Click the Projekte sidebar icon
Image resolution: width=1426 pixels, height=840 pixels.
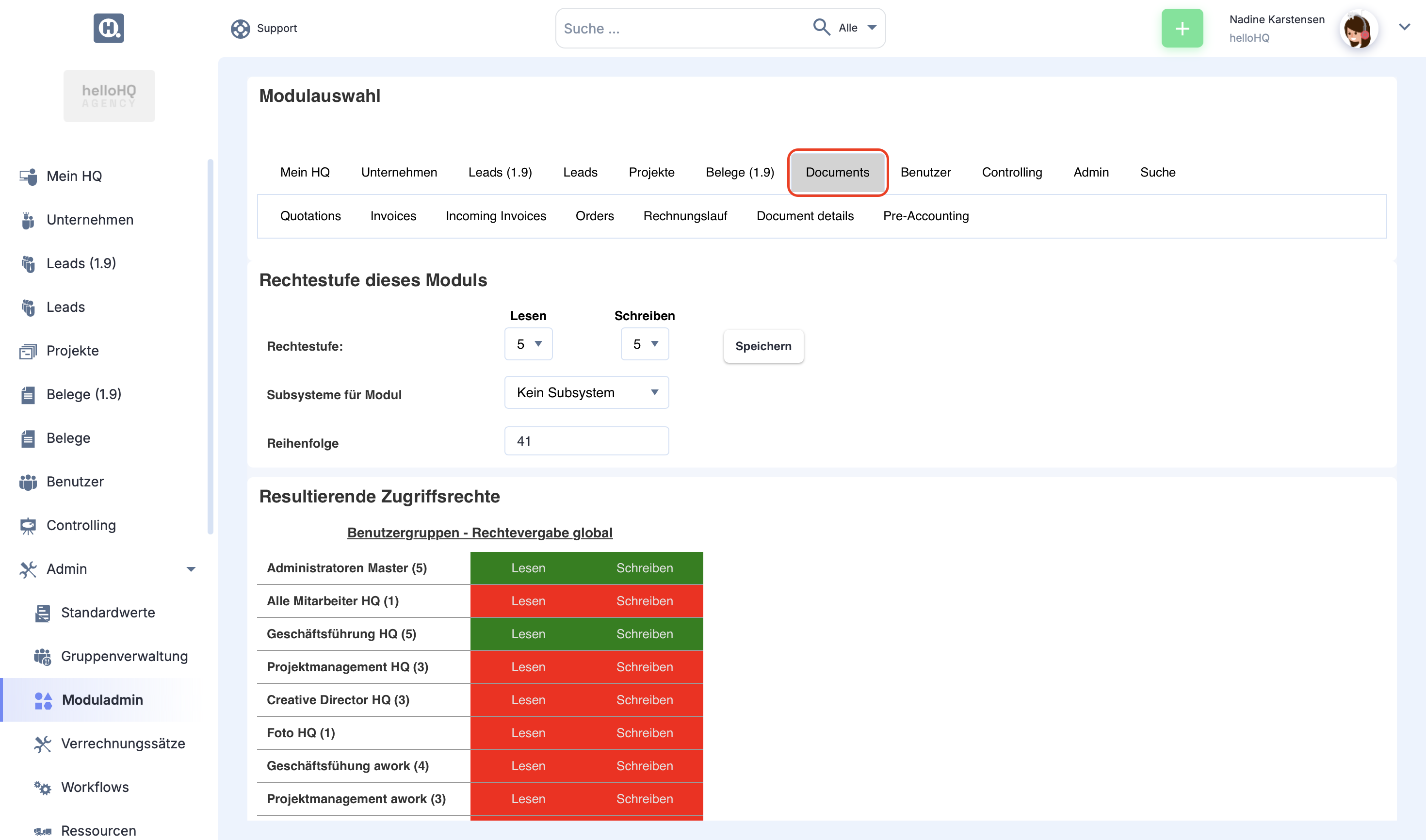click(x=28, y=351)
